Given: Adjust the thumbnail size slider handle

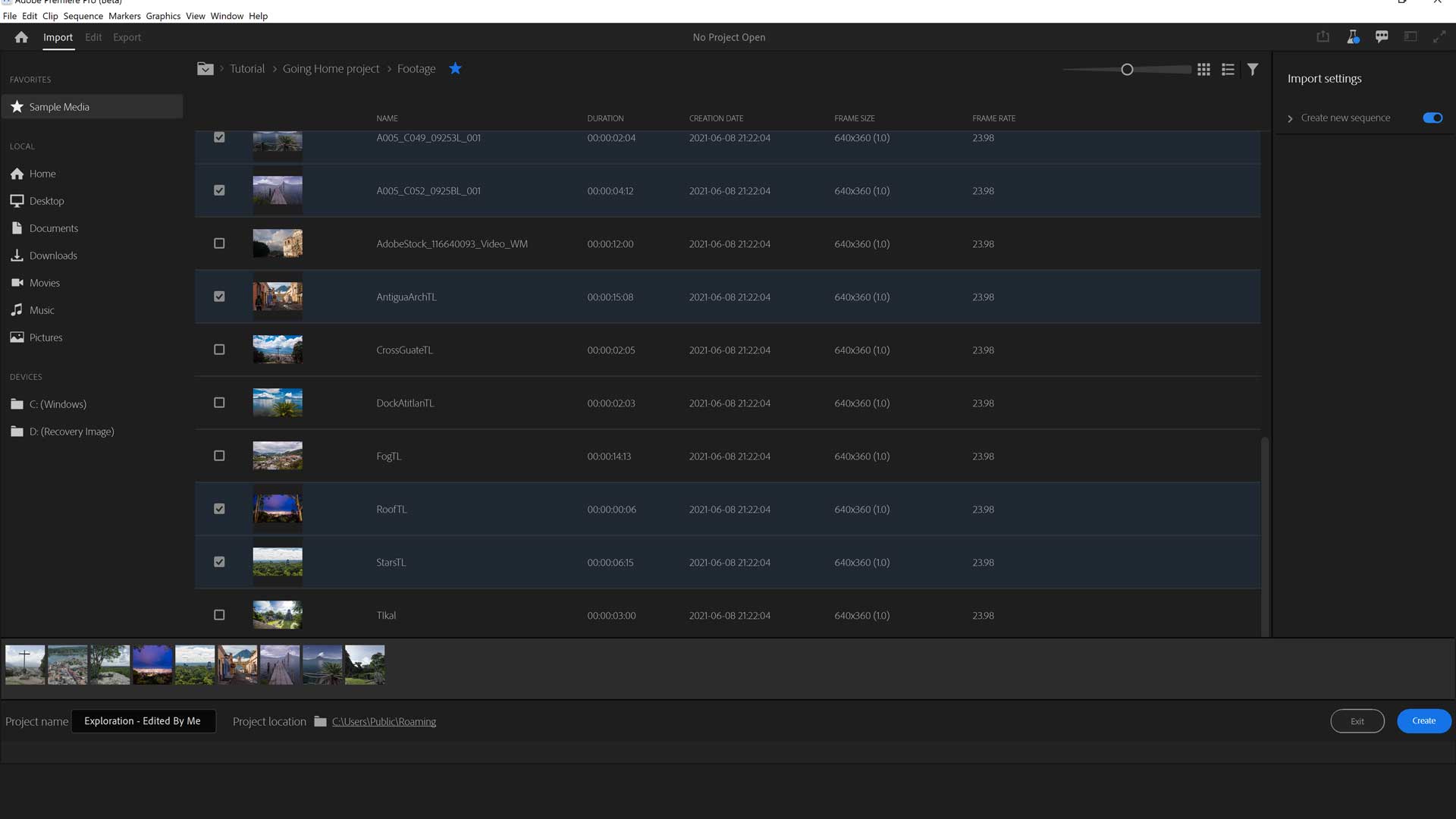Looking at the screenshot, I should tap(1127, 69).
